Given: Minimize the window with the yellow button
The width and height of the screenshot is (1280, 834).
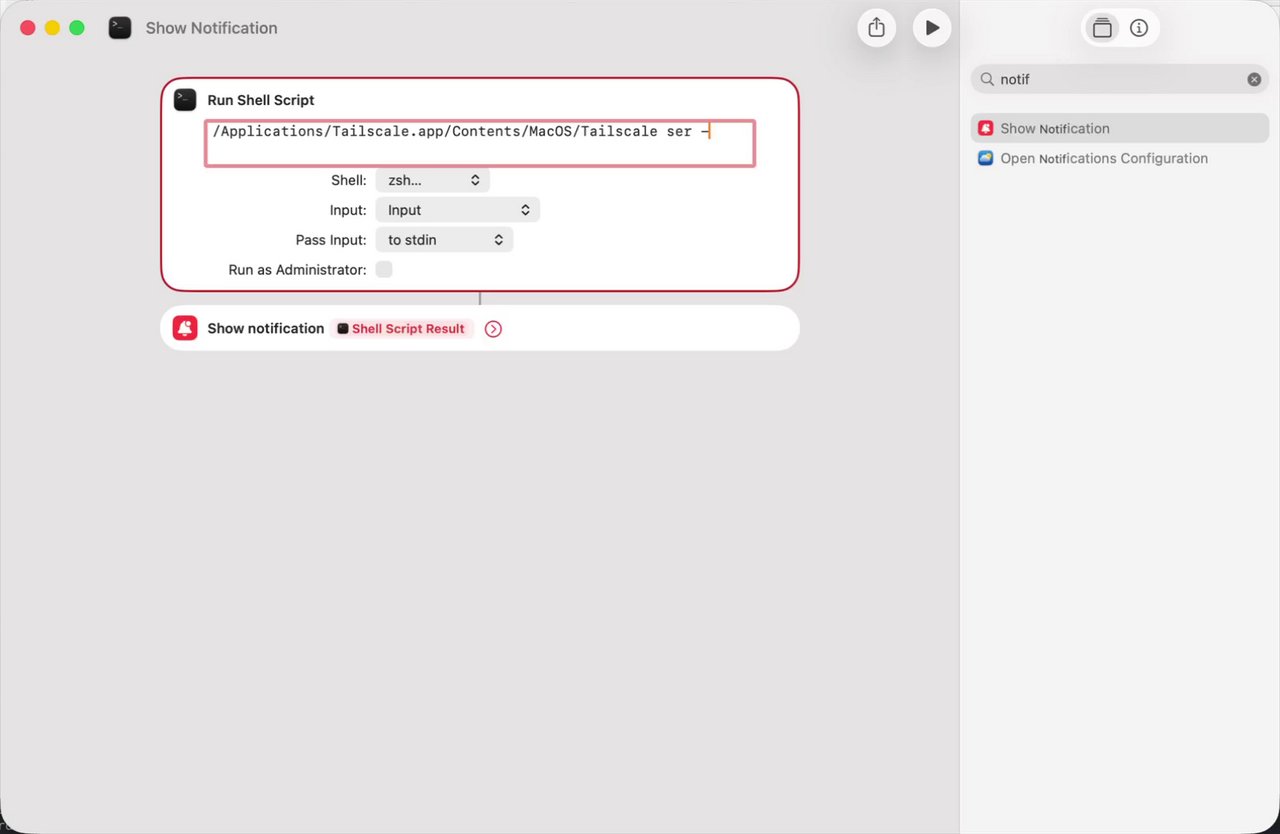Looking at the screenshot, I should click(52, 28).
